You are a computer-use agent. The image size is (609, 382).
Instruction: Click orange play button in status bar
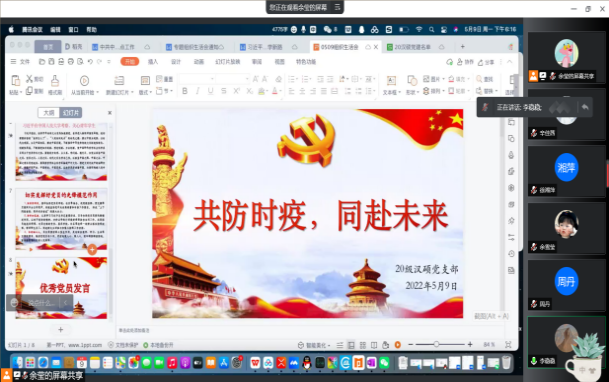click(x=398, y=345)
